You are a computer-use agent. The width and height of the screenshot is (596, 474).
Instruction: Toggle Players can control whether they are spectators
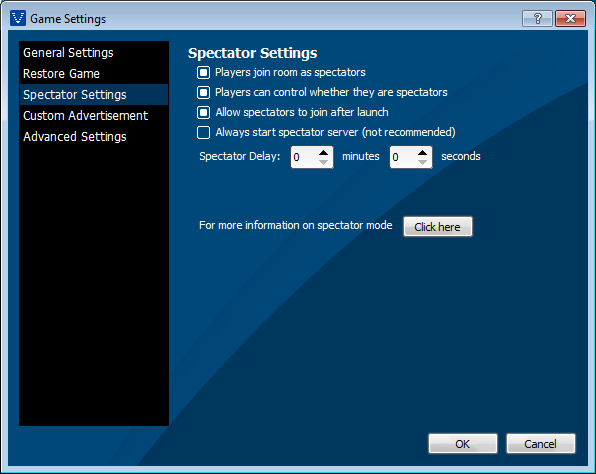click(x=203, y=92)
